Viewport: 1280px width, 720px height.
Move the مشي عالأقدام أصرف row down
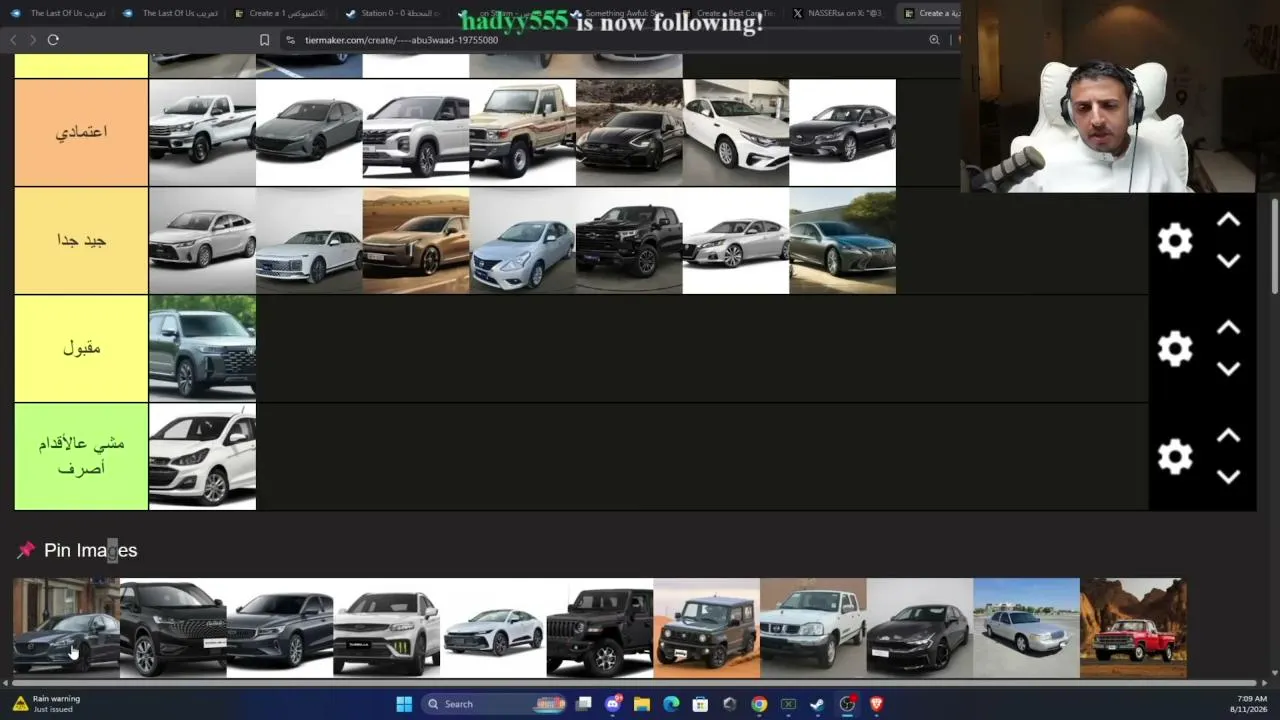tap(1228, 477)
